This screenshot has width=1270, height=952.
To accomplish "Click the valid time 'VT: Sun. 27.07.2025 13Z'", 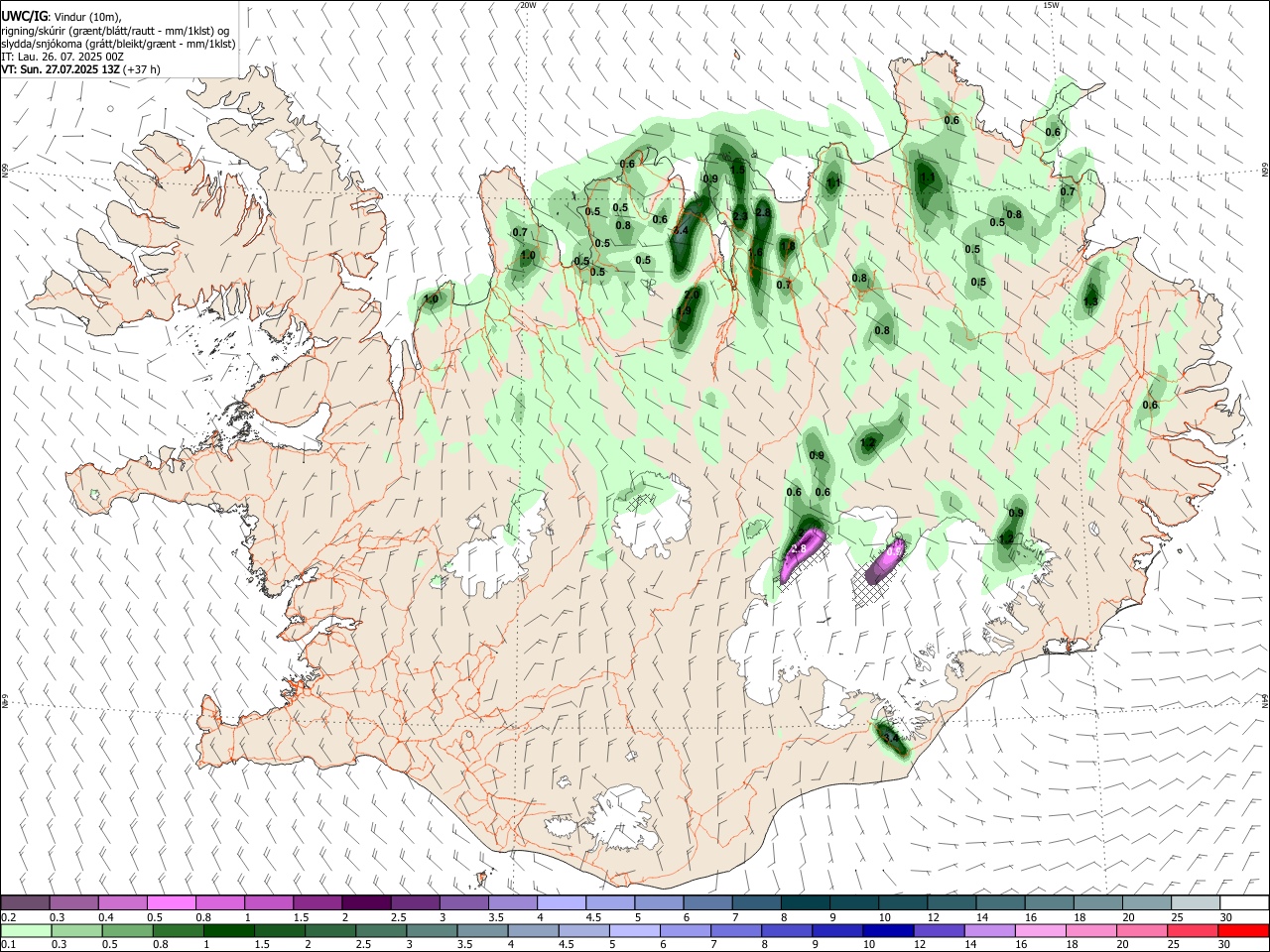I will point(61,69).
